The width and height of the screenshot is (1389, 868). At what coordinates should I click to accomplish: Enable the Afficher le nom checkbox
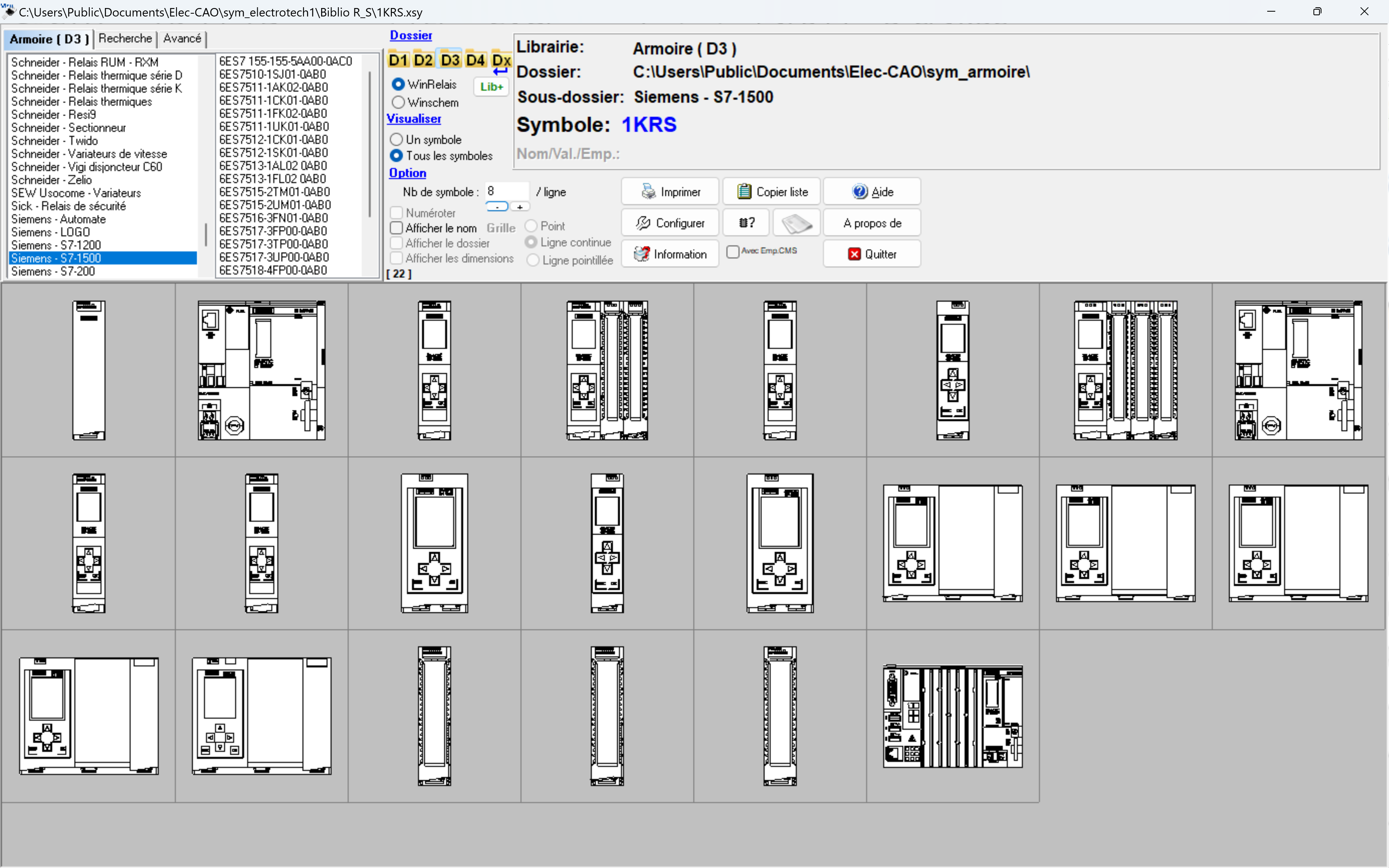click(397, 228)
